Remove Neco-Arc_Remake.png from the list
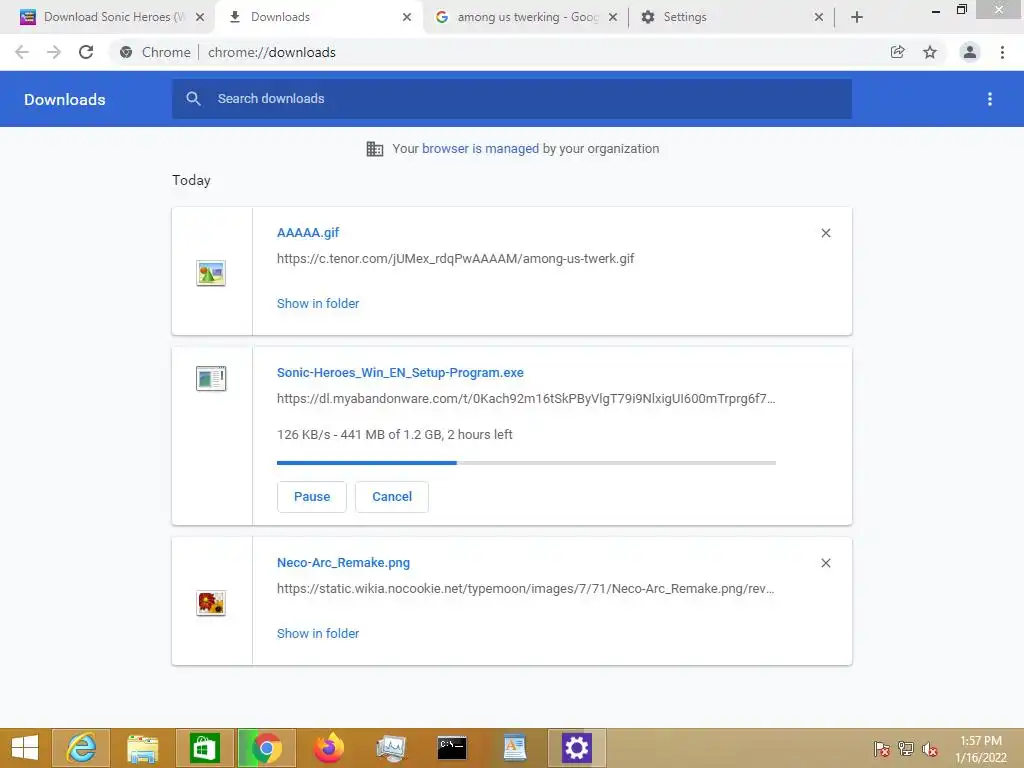Viewport: 1024px width, 768px height. click(x=826, y=563)
